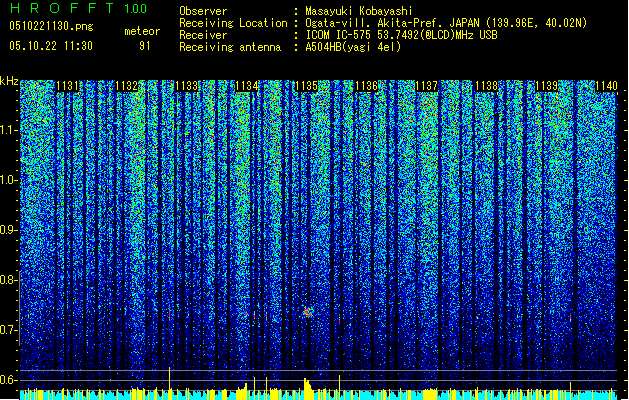Viewport: 629px width, 400px height.
Task: Click the tall yellow power spike near 1133
Action: (170, 378)
